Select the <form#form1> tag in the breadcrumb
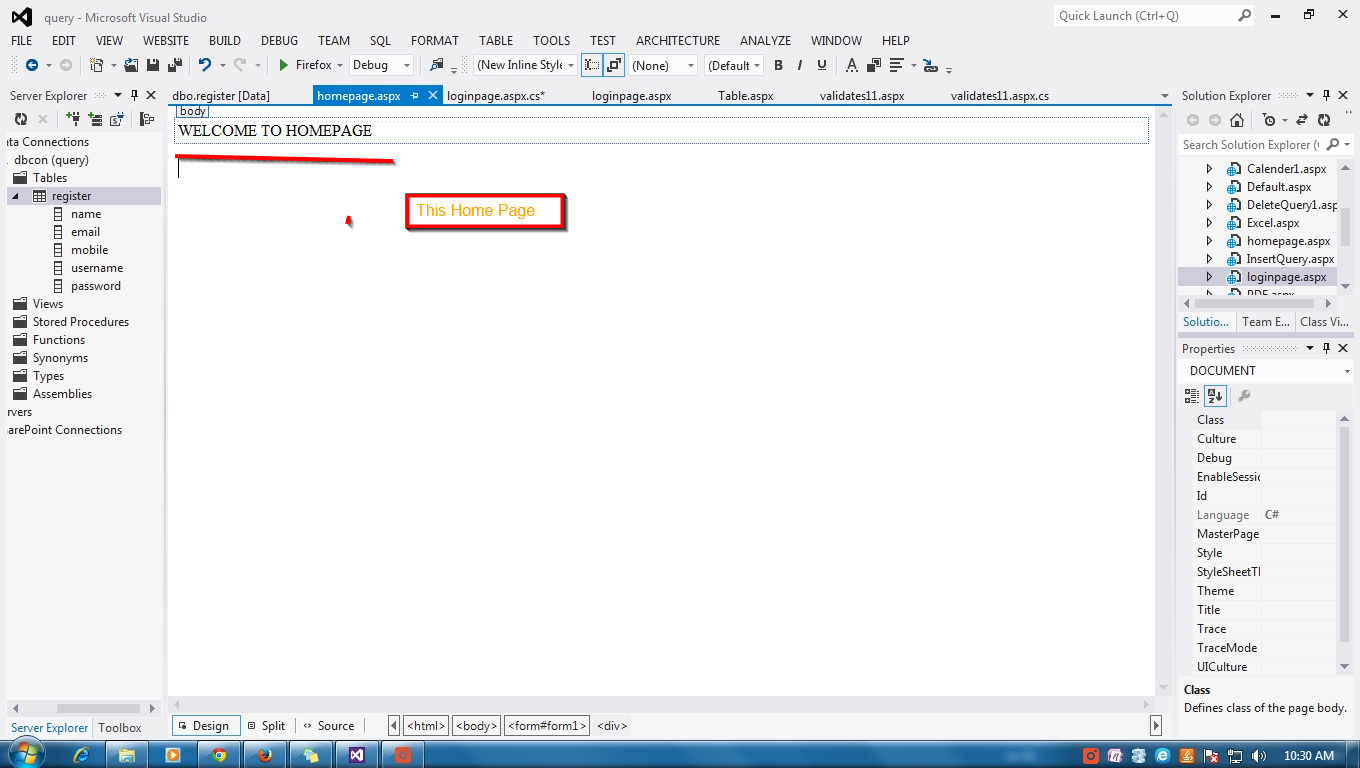The width and height of the screenshot is (1360, 768). pos(547,726)
